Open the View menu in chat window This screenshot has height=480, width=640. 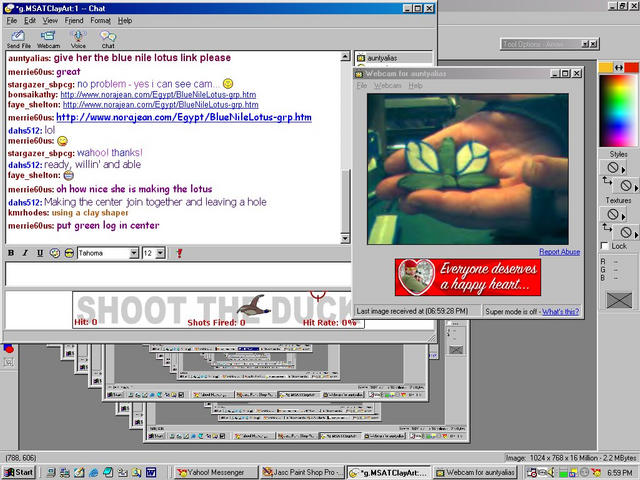[x=50, y=20]
